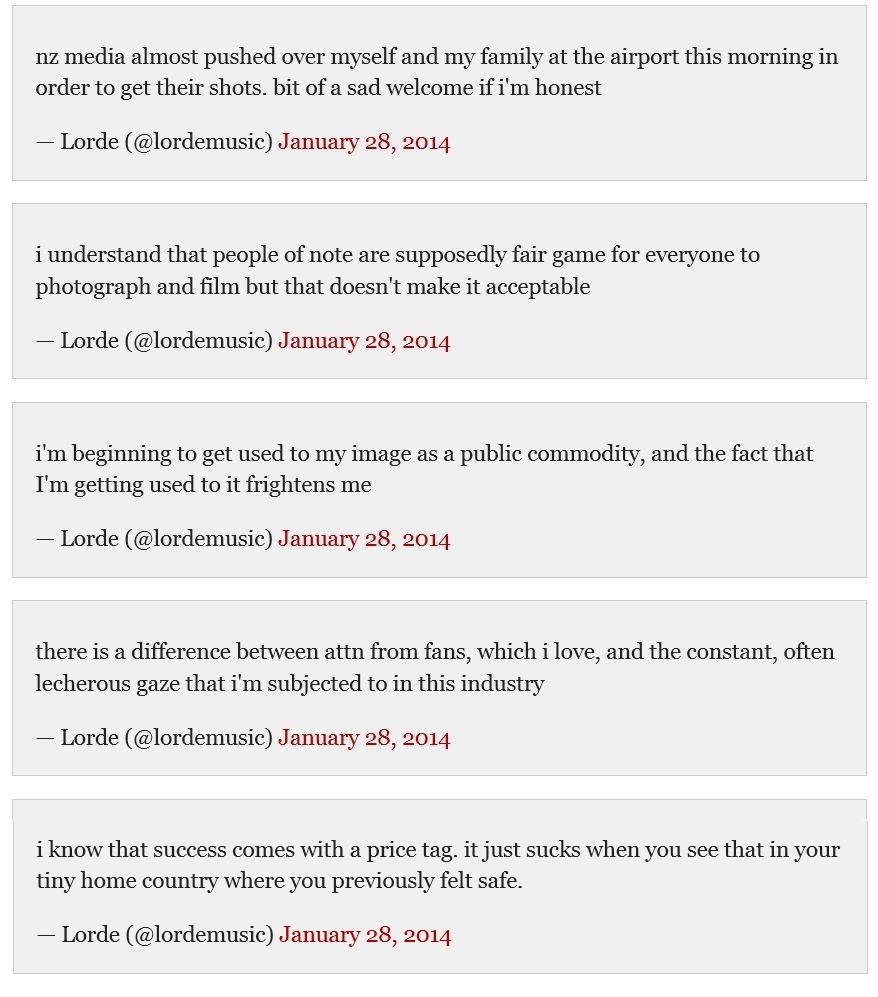This screenshot has height=997, width=878.
Task: Click the Lorde name under the nz media tweet
Action: pyautogui.click(x=89, y=142)
